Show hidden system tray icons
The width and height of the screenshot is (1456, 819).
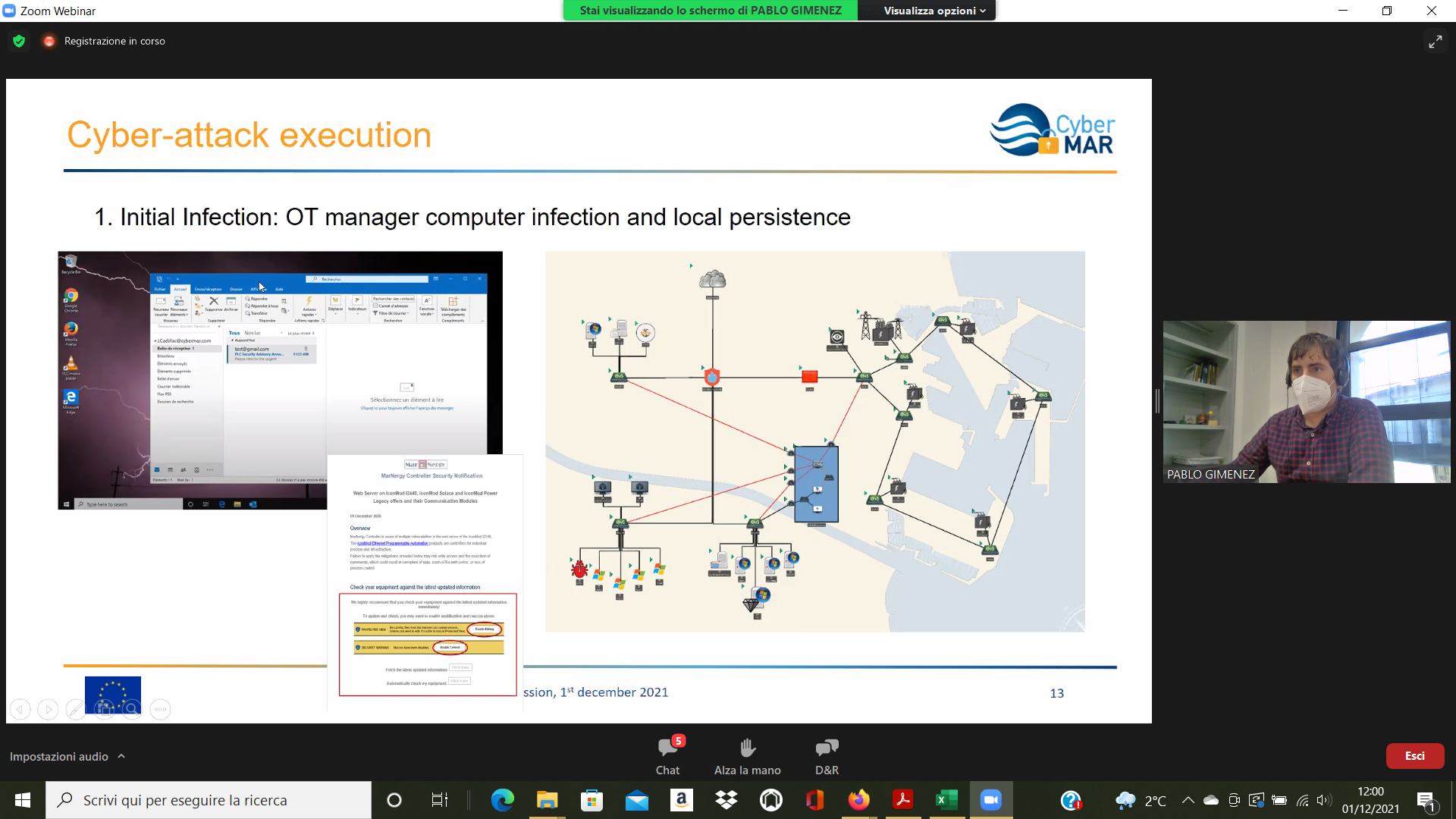tap(1188, 800)
